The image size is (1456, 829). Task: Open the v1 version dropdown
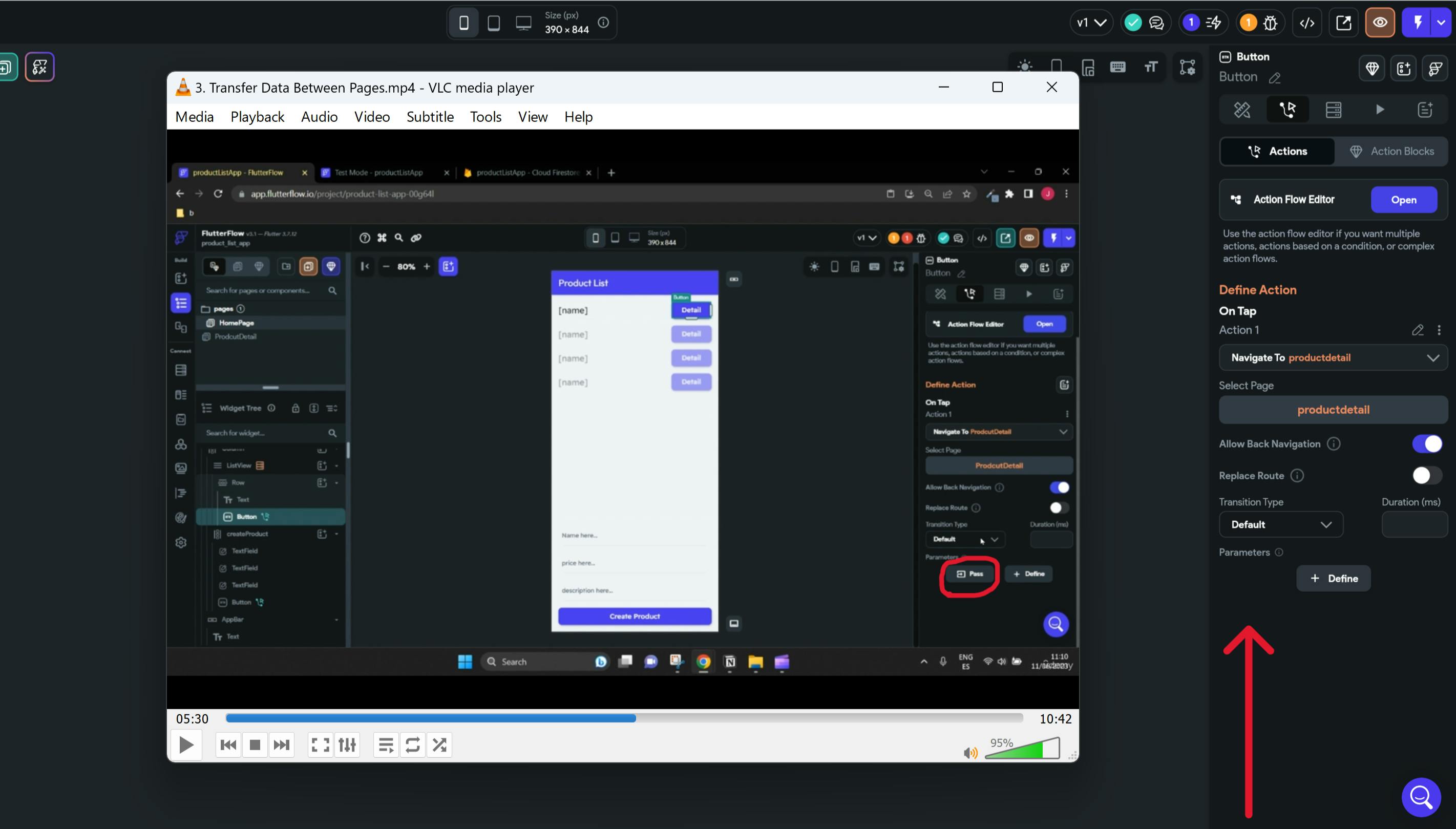(x=1091, y=23)
